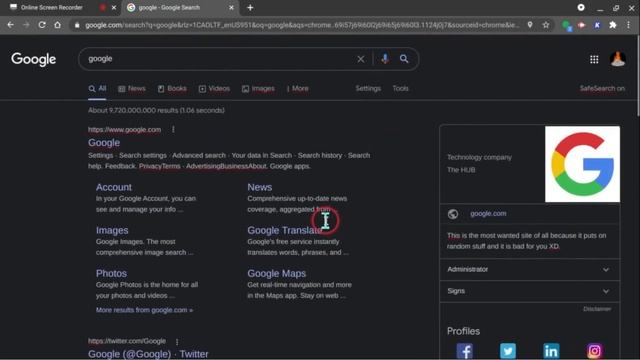Open the Google Translate sitelink
The width and height of the screenshot is (640, 360).
pyautogui.click(x=284, y=230)
